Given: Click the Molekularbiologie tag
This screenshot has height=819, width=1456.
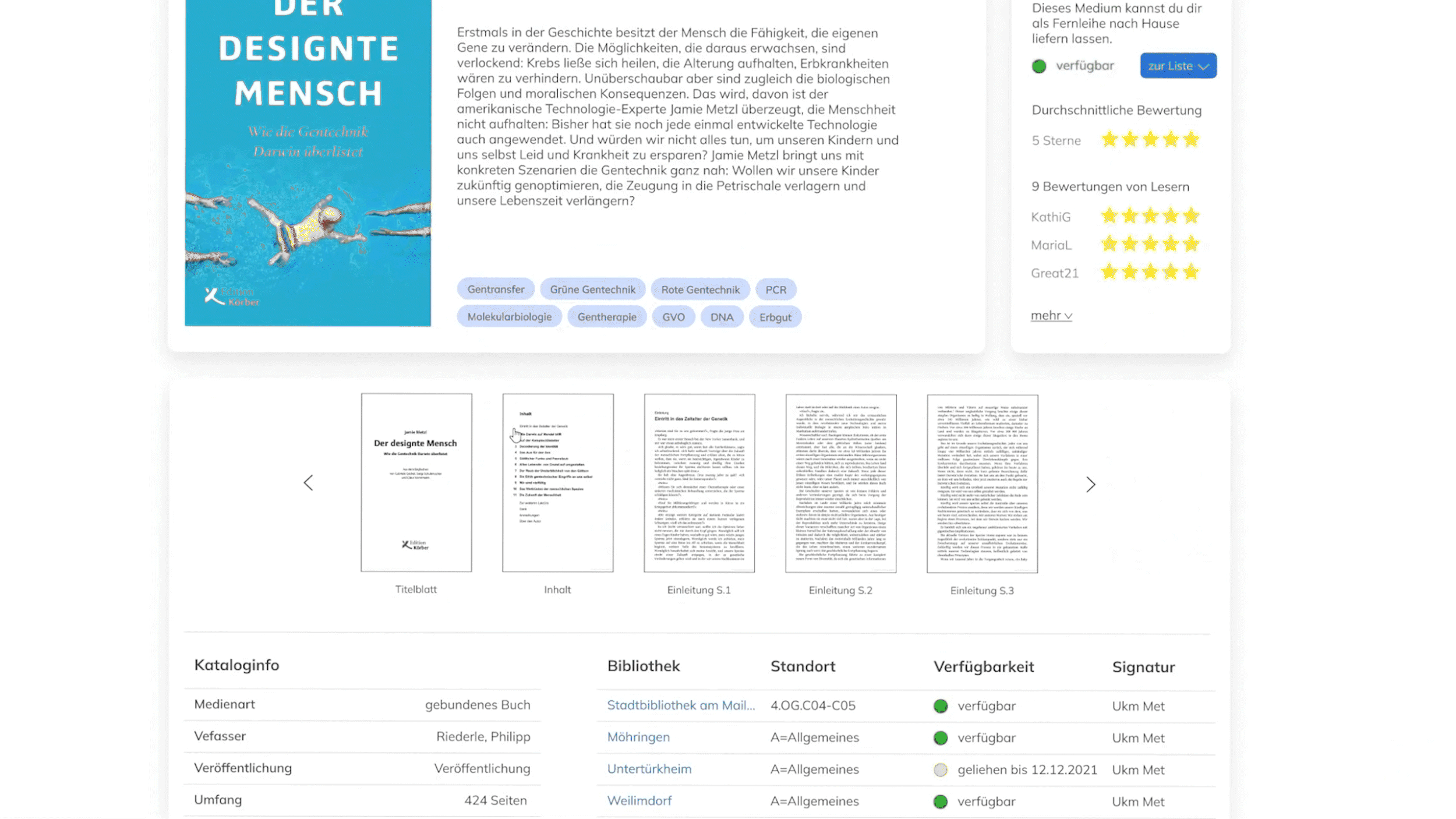Looking at the screenshot, I should (509, 317).
